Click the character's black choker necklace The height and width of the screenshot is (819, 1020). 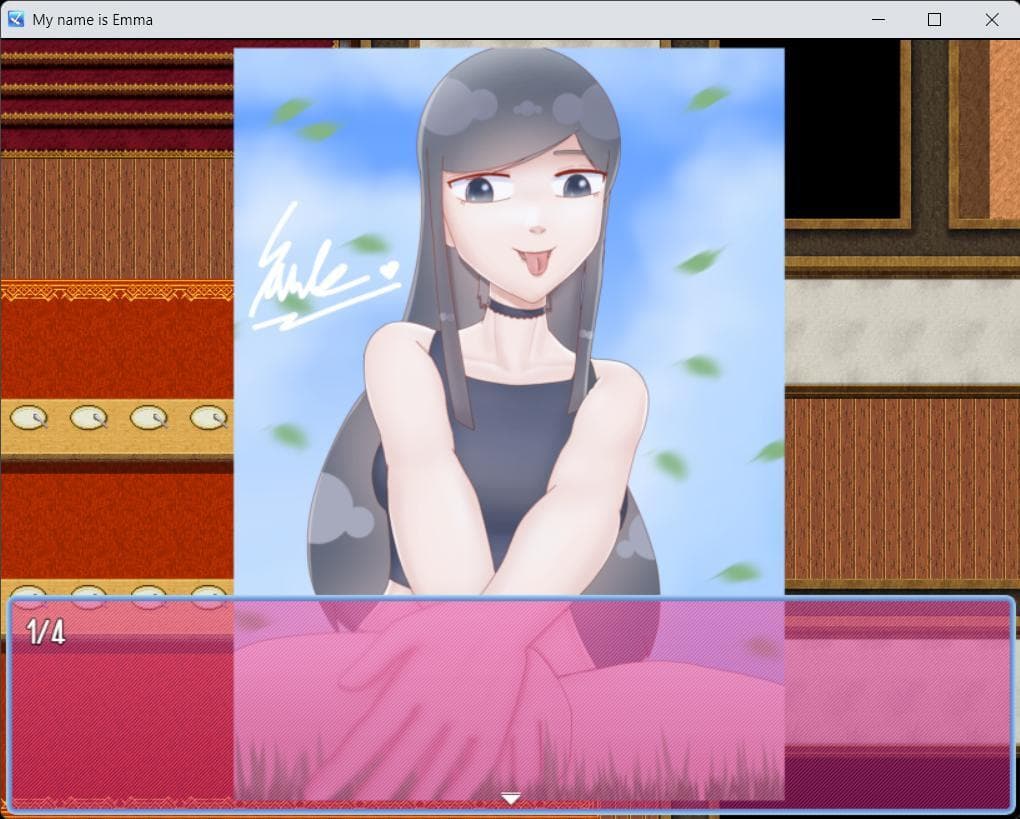coord(517,310)
